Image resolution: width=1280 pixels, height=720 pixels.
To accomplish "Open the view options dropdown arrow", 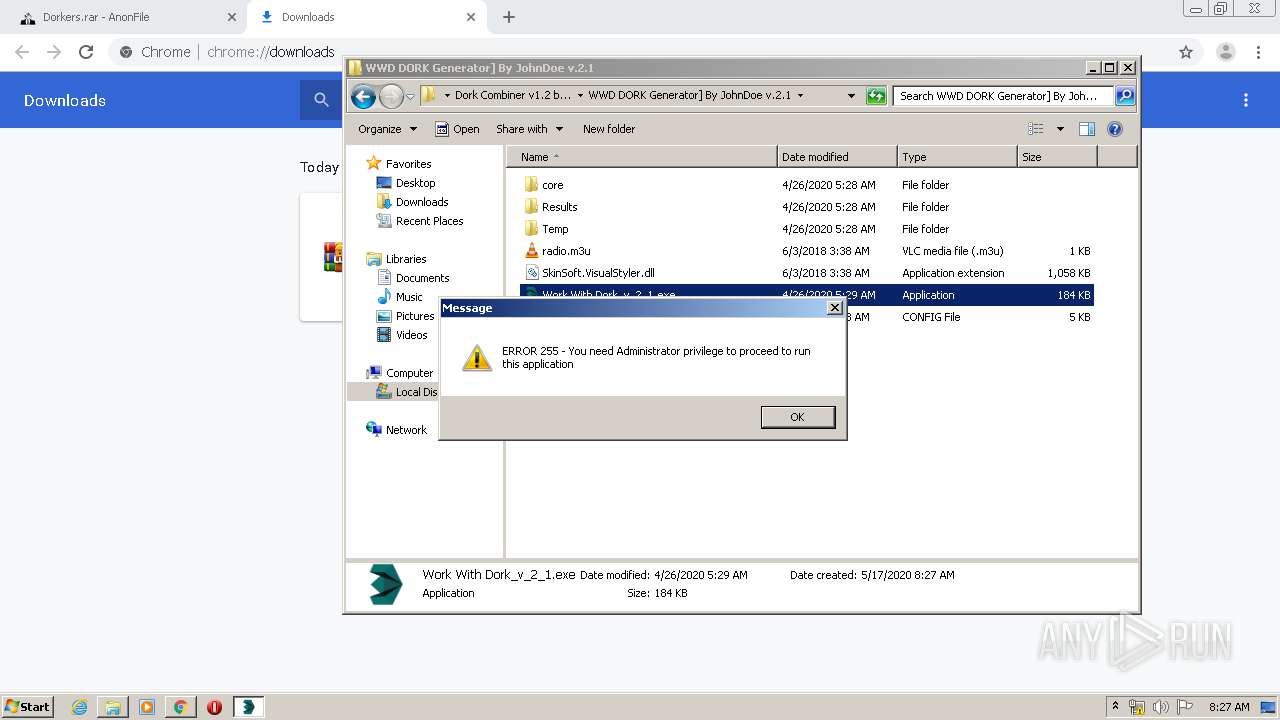I will (x=1060, y=129).
